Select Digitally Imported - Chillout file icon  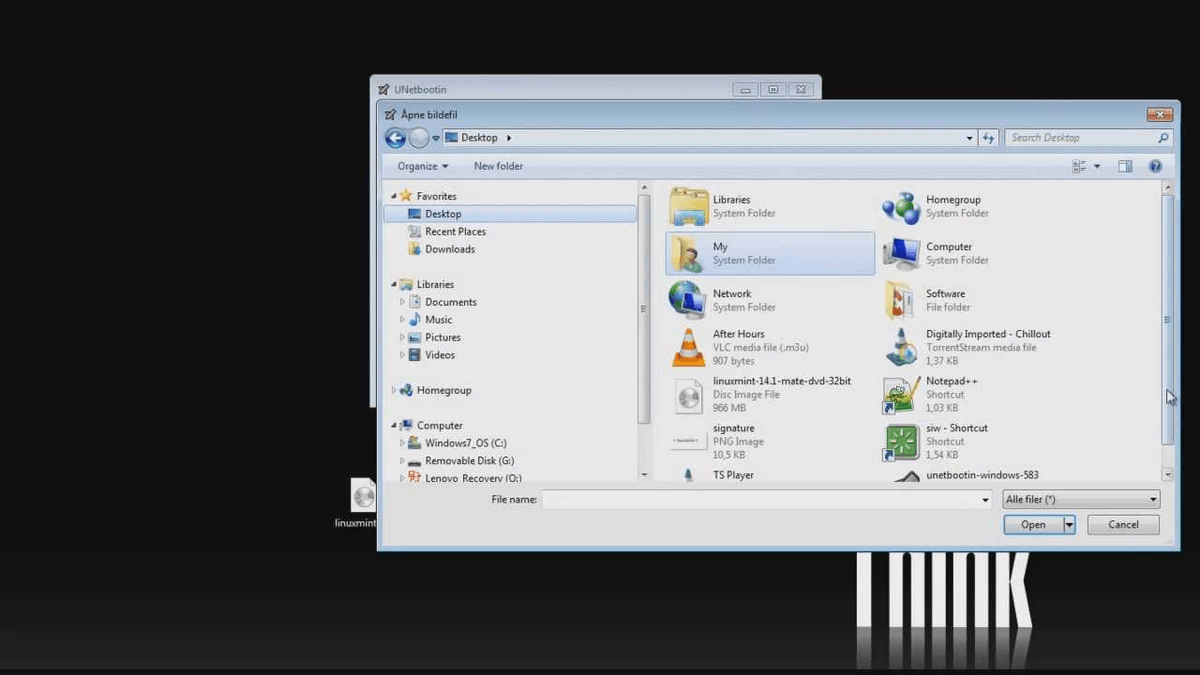(901, 347)
